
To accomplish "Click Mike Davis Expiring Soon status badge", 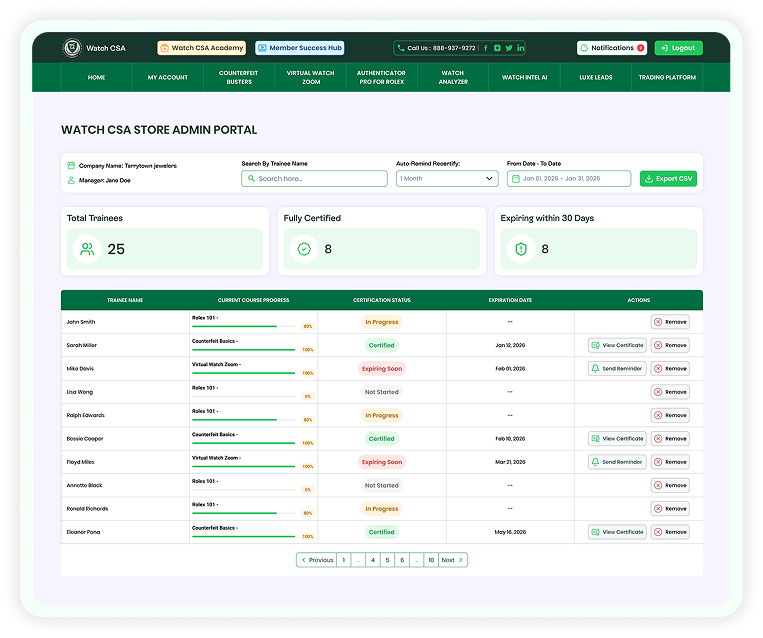I will (382, 368).
